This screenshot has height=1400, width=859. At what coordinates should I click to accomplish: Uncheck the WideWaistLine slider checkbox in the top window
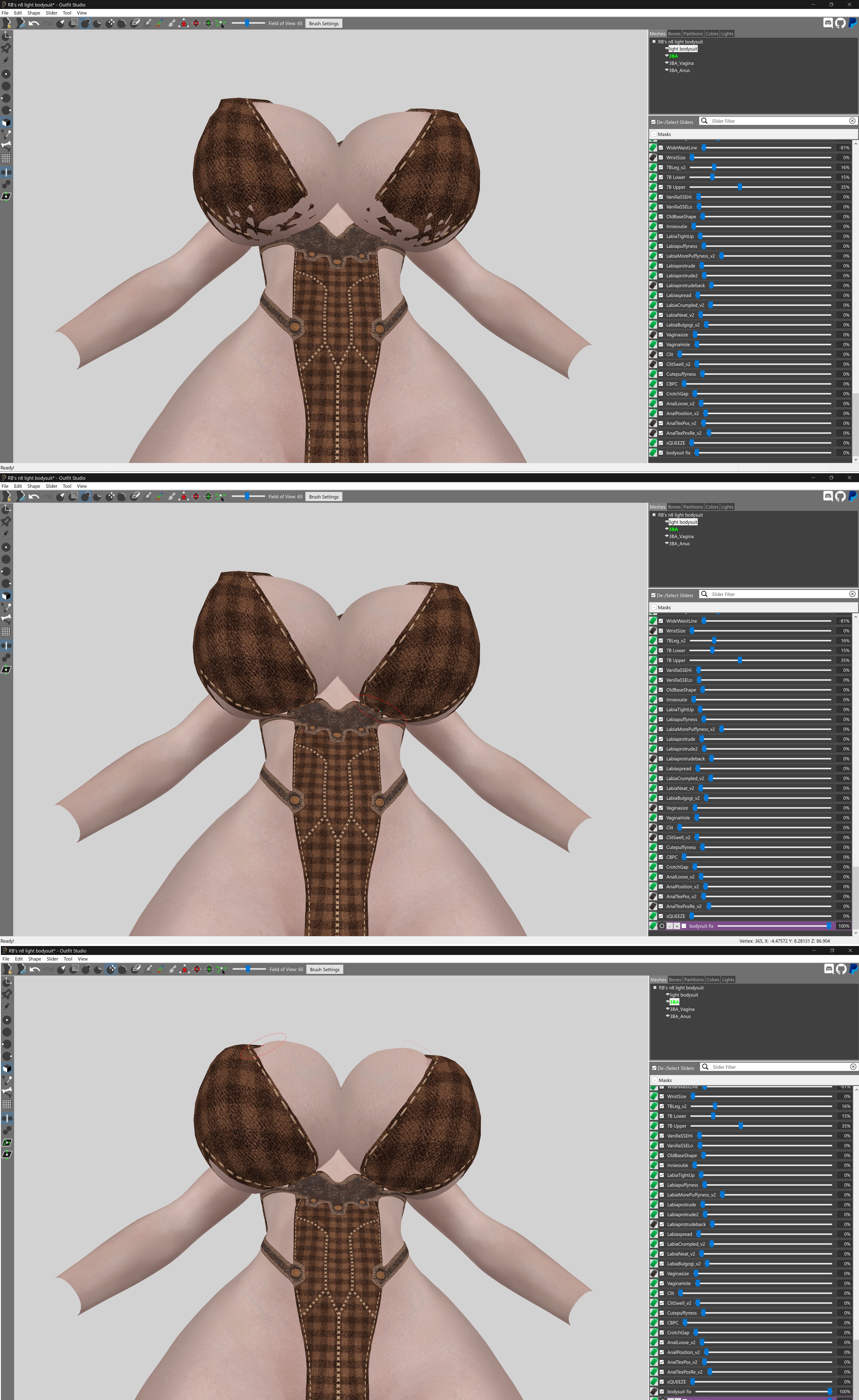pos(661,148)
